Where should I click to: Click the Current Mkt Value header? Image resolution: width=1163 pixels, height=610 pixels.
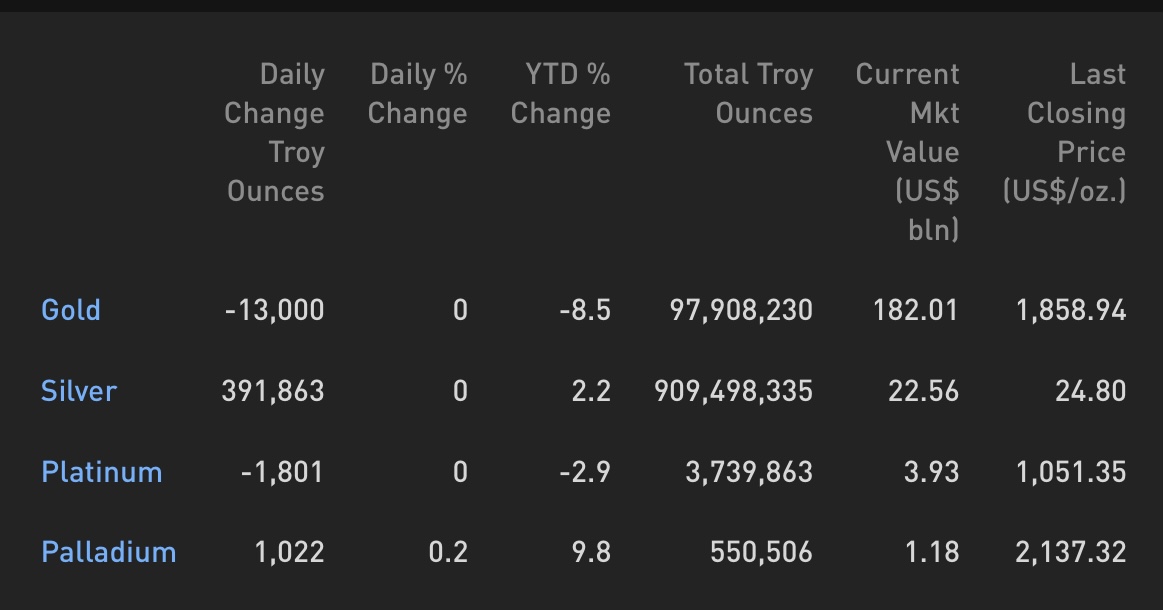pos(908,152)
